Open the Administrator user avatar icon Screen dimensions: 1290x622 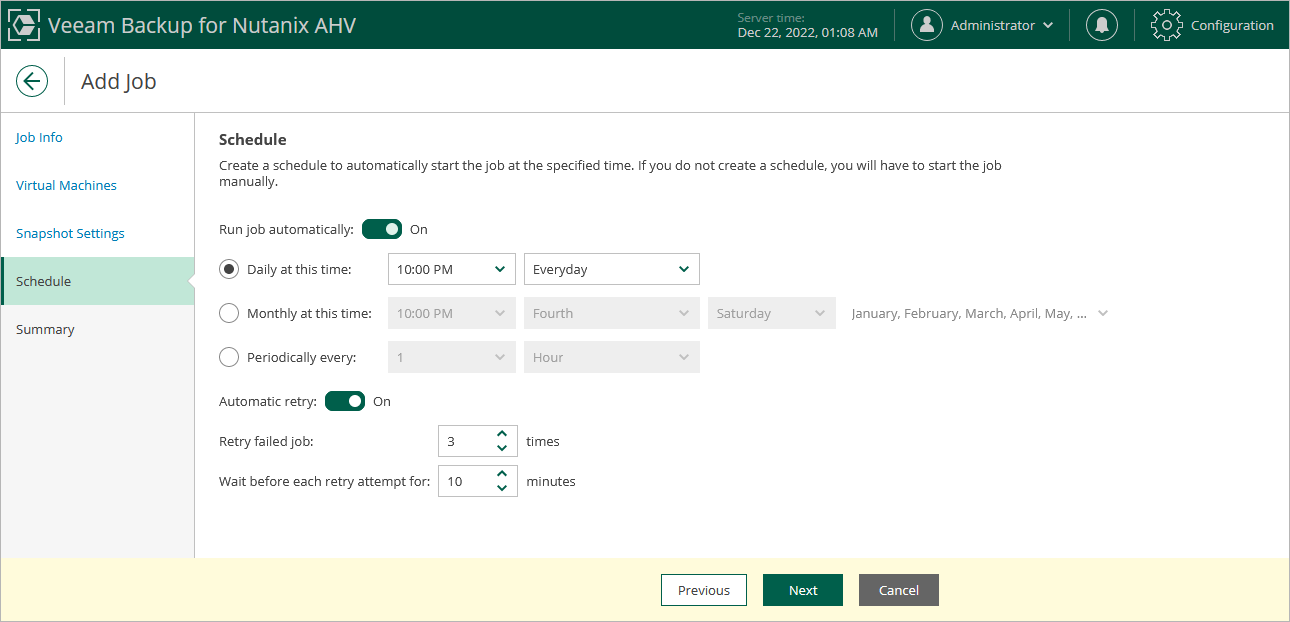927,25
